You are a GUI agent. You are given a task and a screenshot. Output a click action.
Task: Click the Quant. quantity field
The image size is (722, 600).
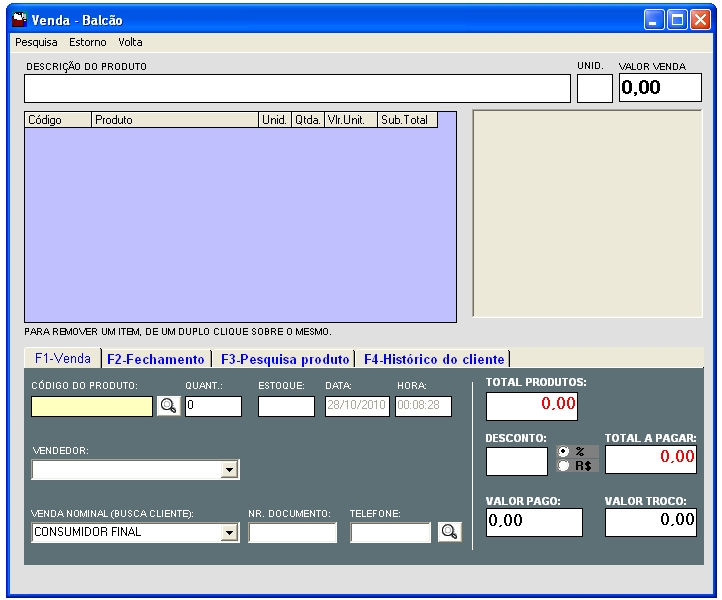[213, 406]
